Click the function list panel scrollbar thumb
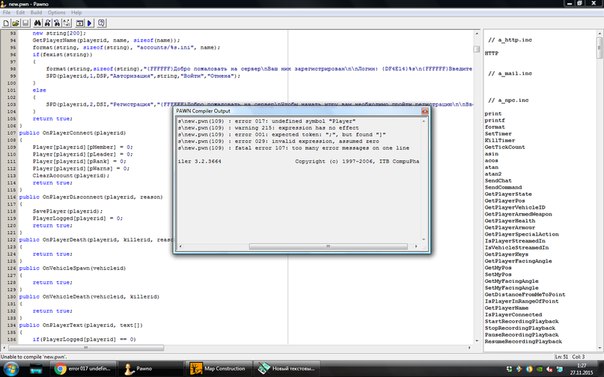The image size is (604, 377). (x=599, y=48)
